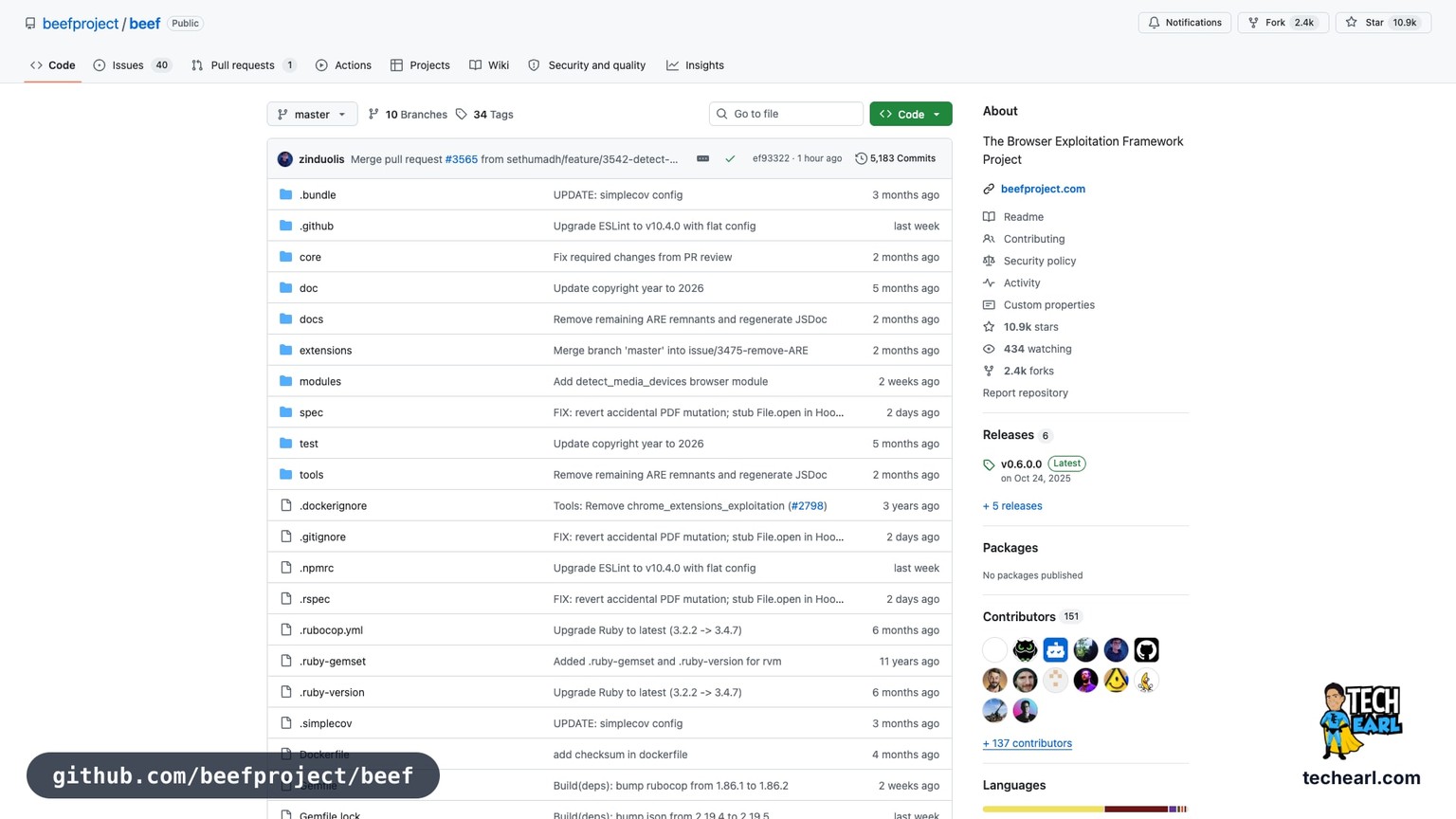Open the .simplecov file
This screenshot has height=819, width=1456.
point(325,723)
